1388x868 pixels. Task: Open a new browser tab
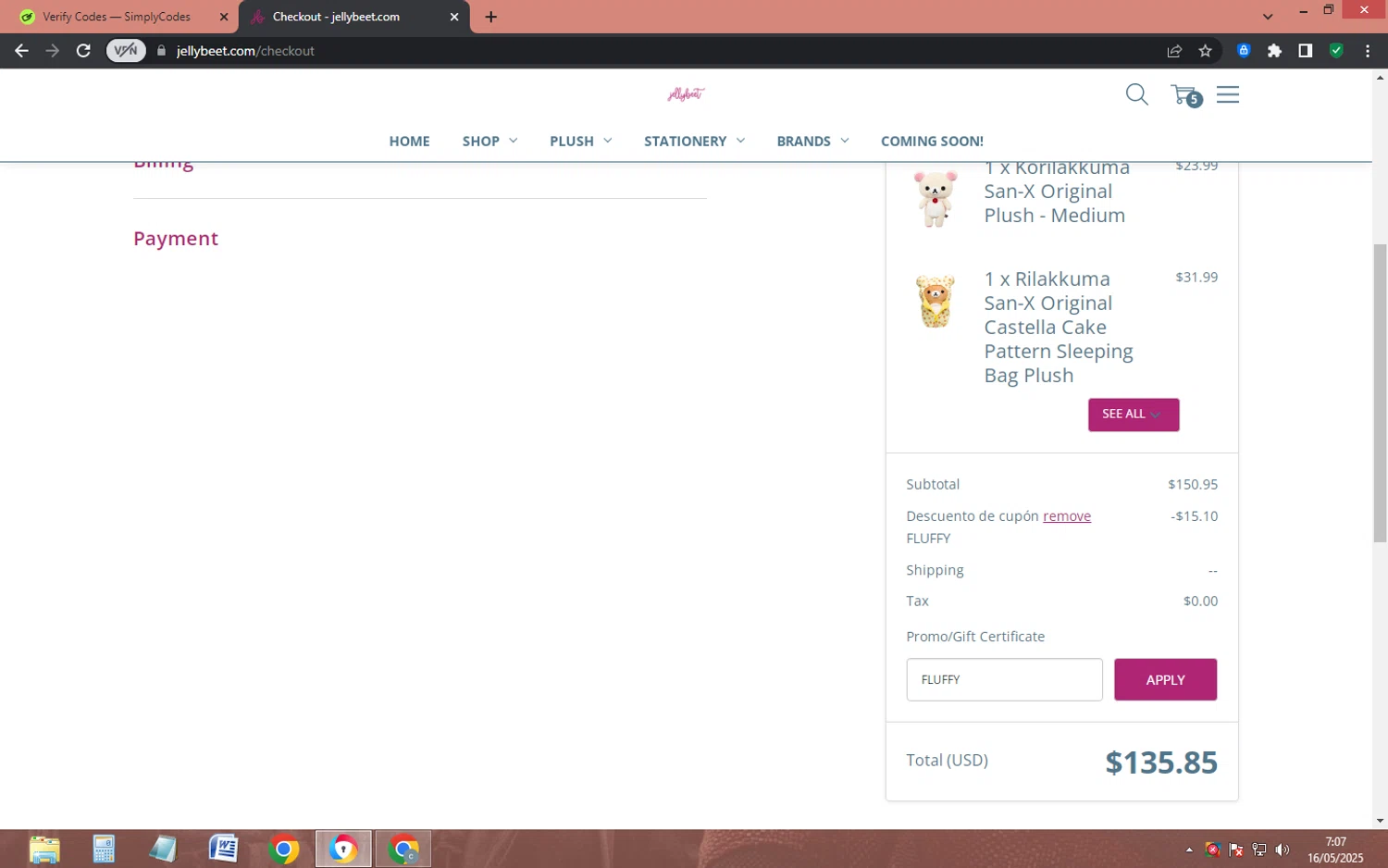(x=490, y=17)
